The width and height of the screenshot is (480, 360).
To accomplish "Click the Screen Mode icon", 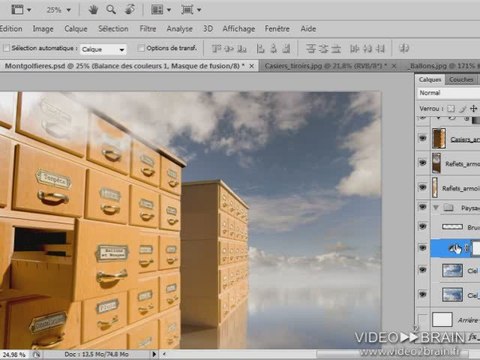I will tap(187, 10).
